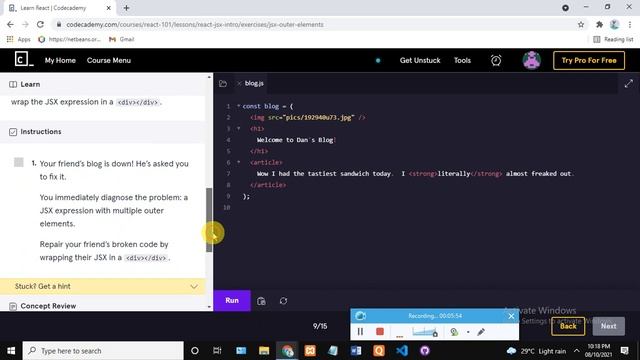Fold the article block on line 6
Viewport: 640px width, 360px height.
coord(239,162)
